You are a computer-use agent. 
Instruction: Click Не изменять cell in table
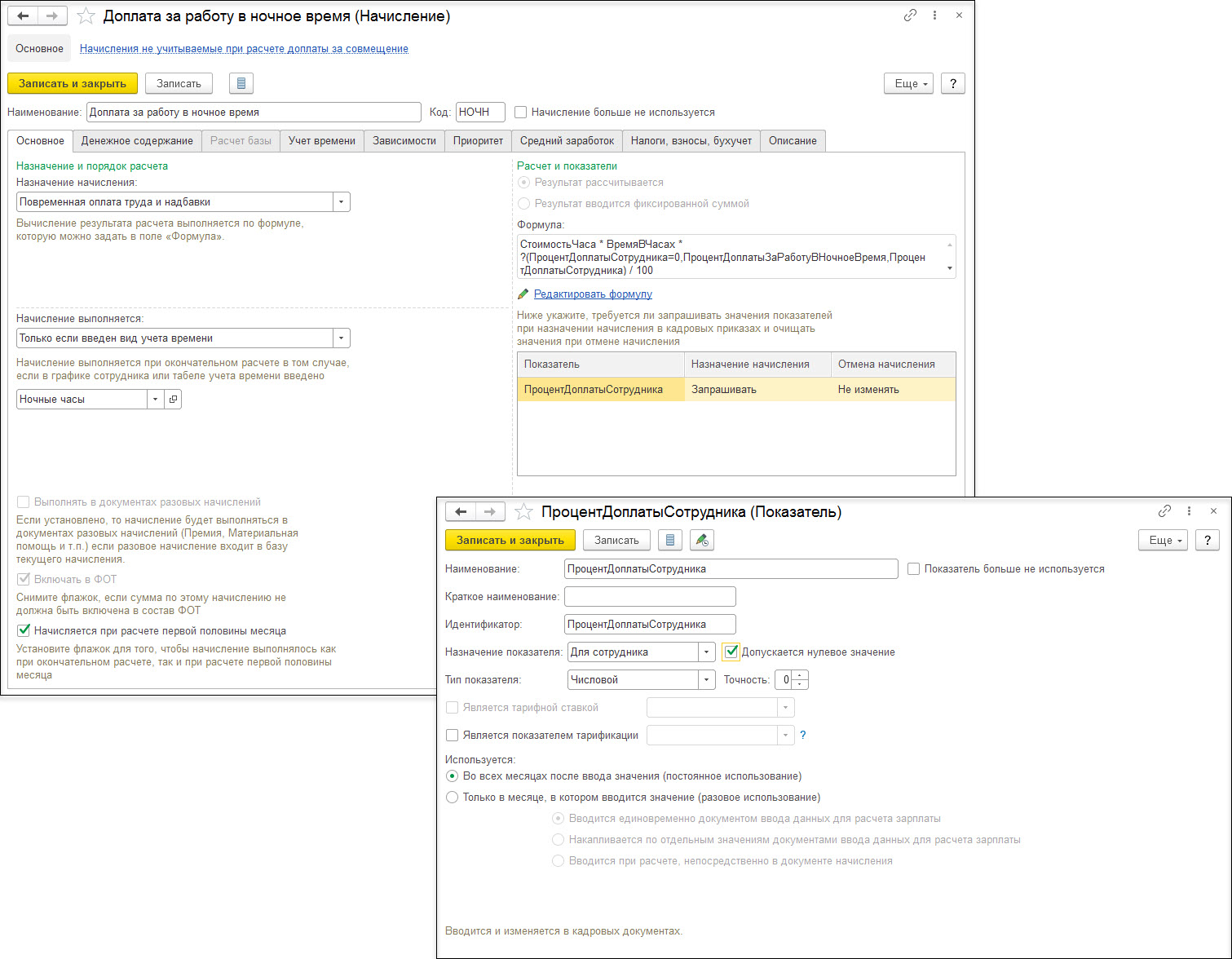893,389
